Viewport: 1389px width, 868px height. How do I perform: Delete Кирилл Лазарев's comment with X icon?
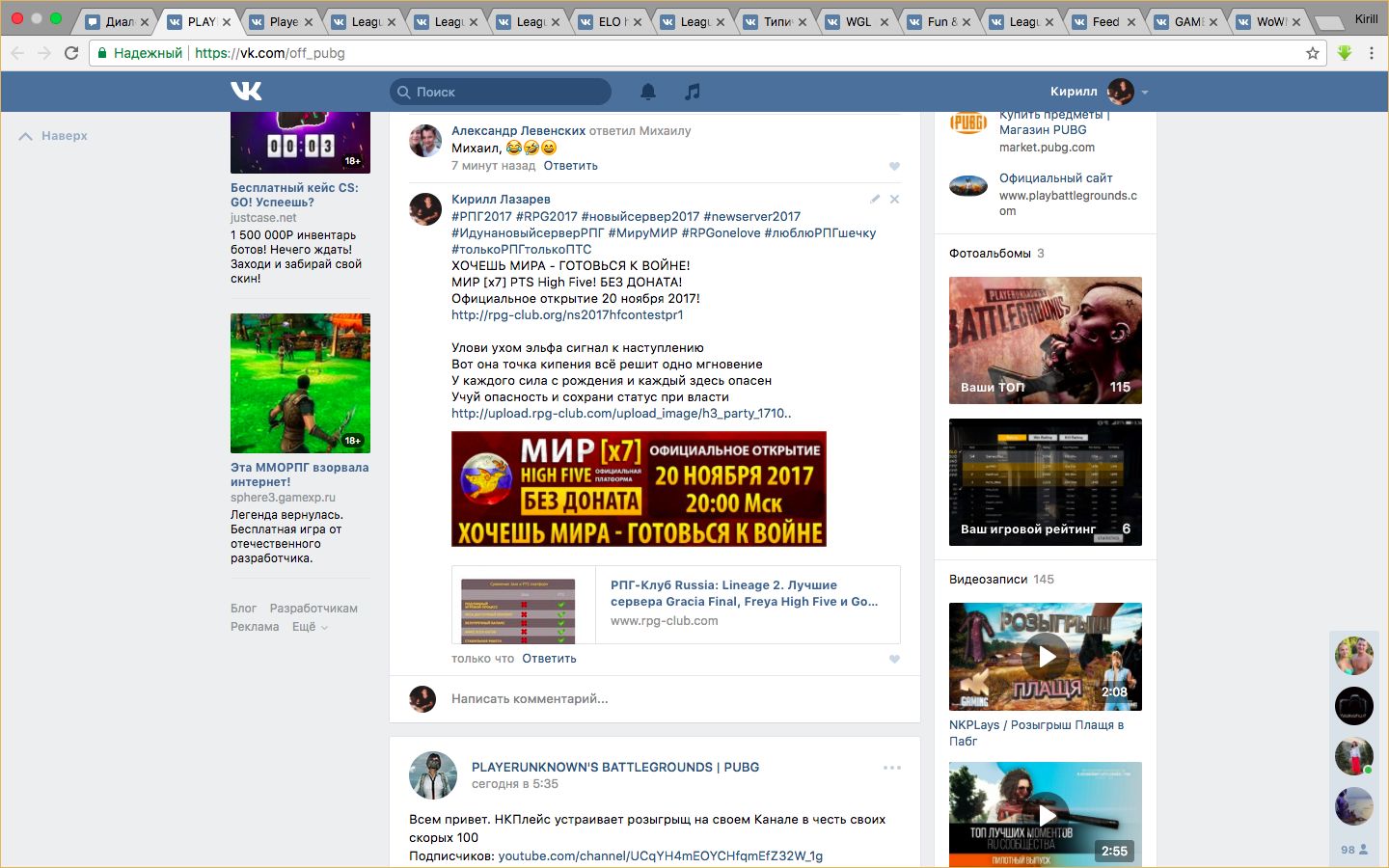894,199
